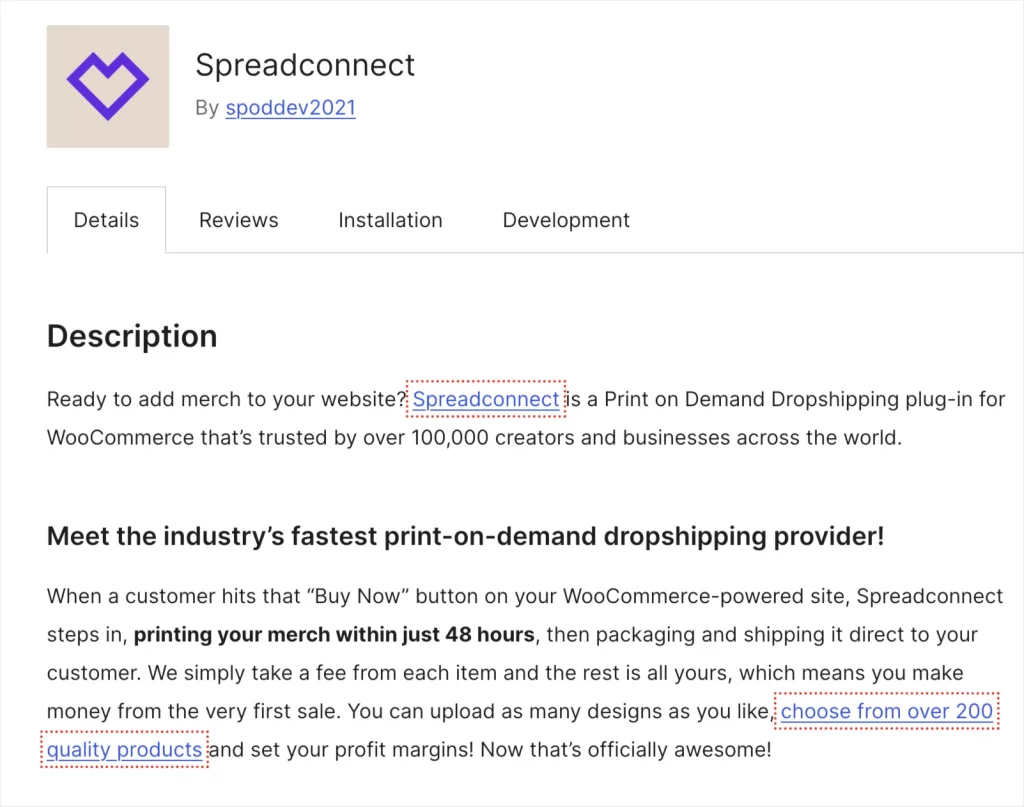Click the fastest print-on-demand provider heading

(464, 536)
